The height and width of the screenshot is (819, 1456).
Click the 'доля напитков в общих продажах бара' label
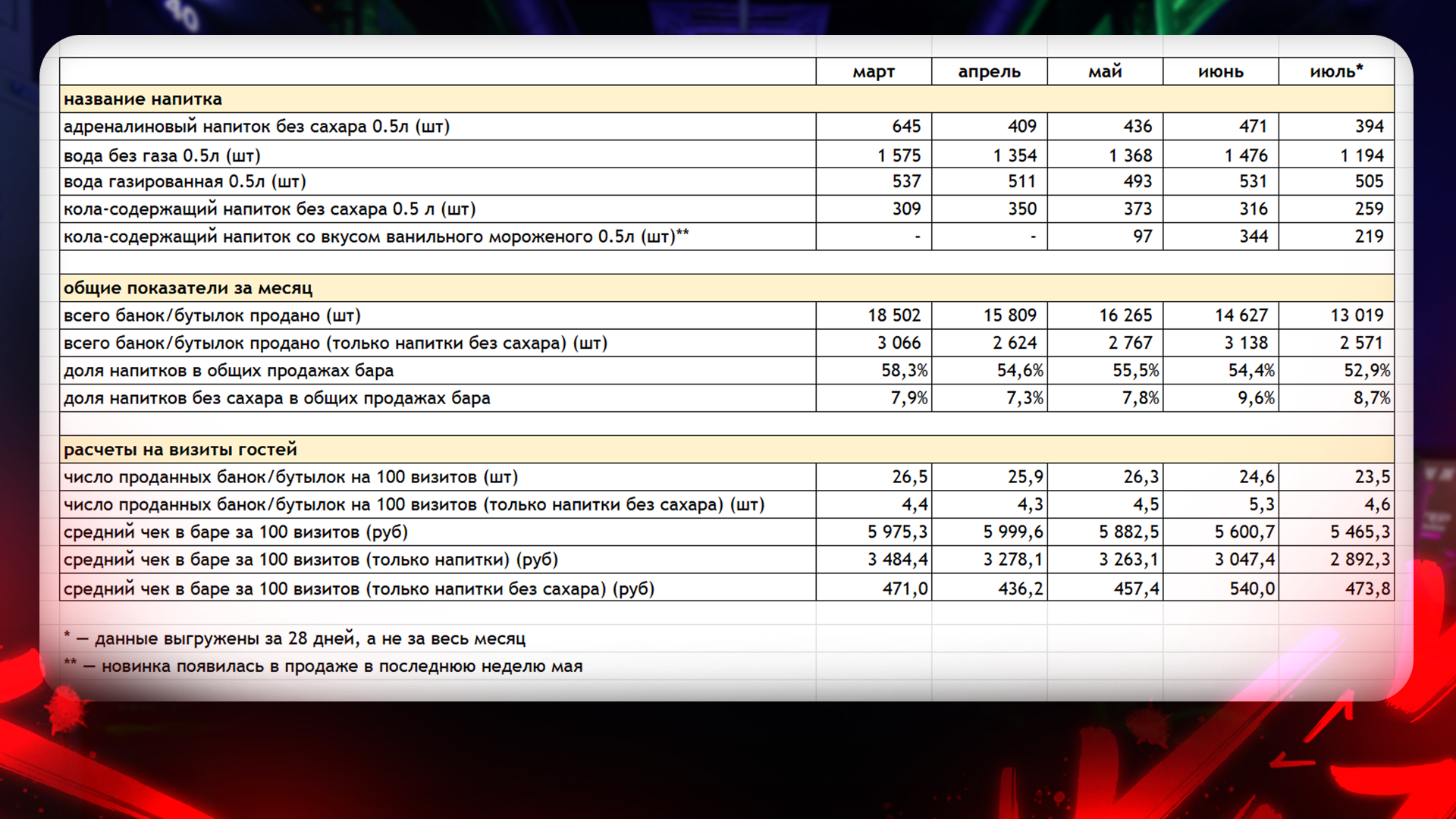click(x=228, y=371)
